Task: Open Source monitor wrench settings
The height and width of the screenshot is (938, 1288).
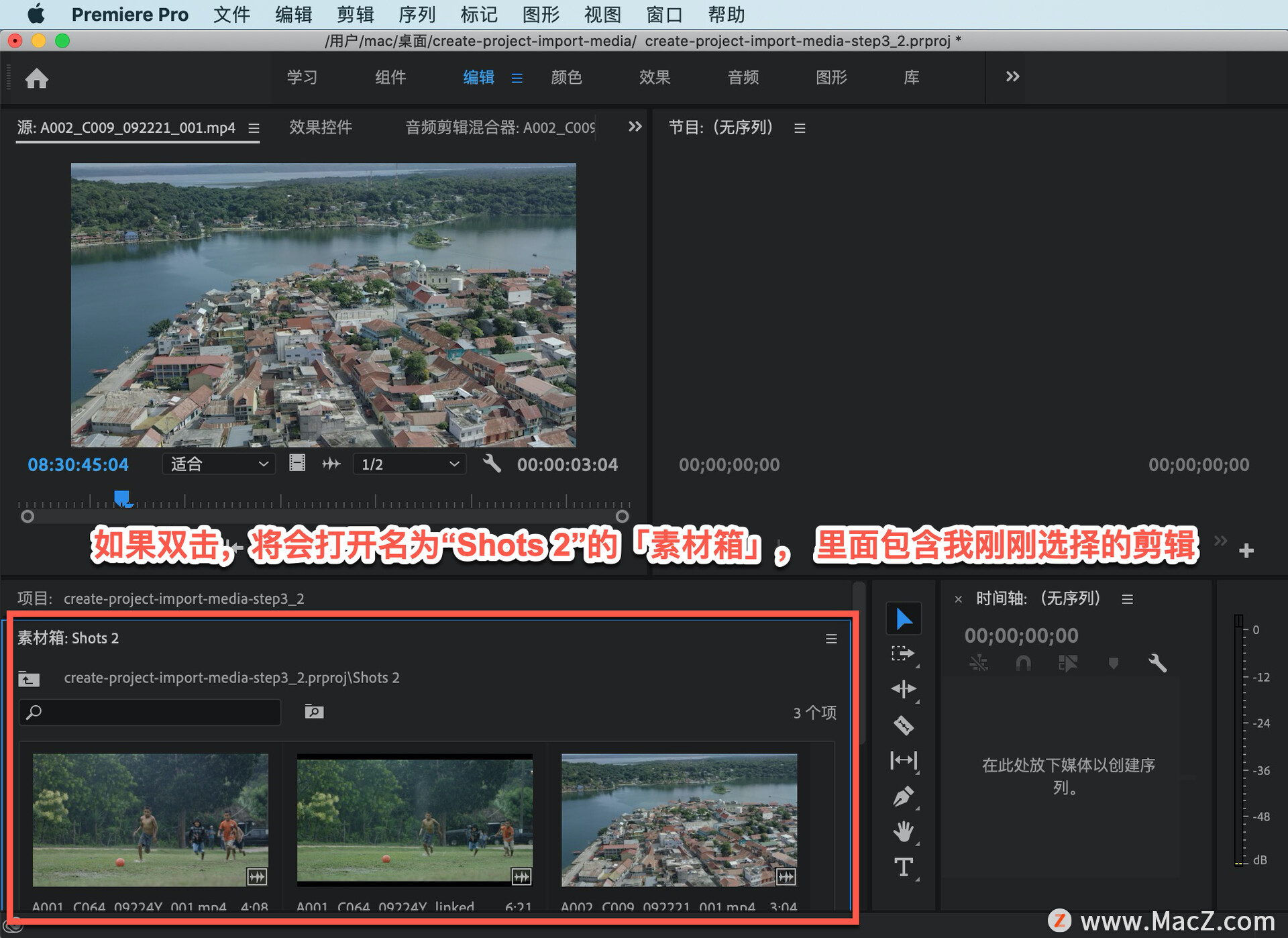Action: click(x=492, y=464)
